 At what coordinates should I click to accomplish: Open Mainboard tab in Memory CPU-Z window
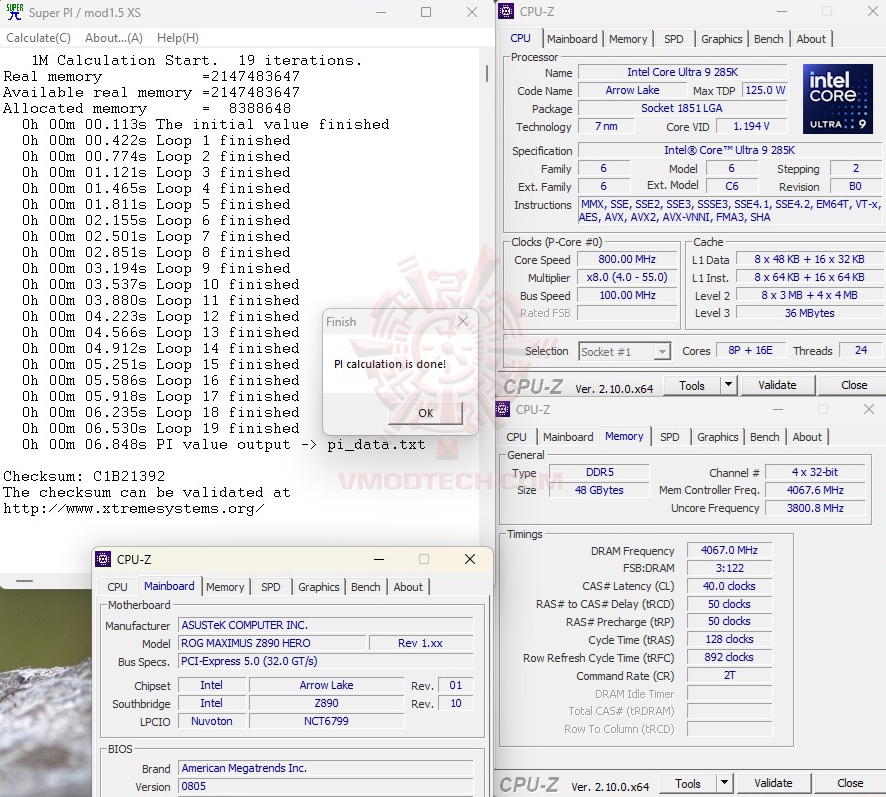tap(568, 437)
